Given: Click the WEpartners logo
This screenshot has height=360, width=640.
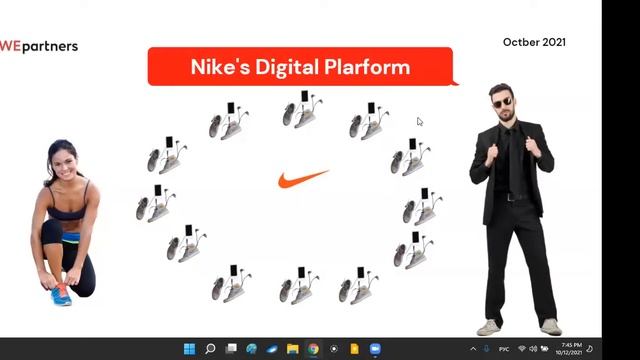Looking at the screenshot, I should click(x=39, y=47).
